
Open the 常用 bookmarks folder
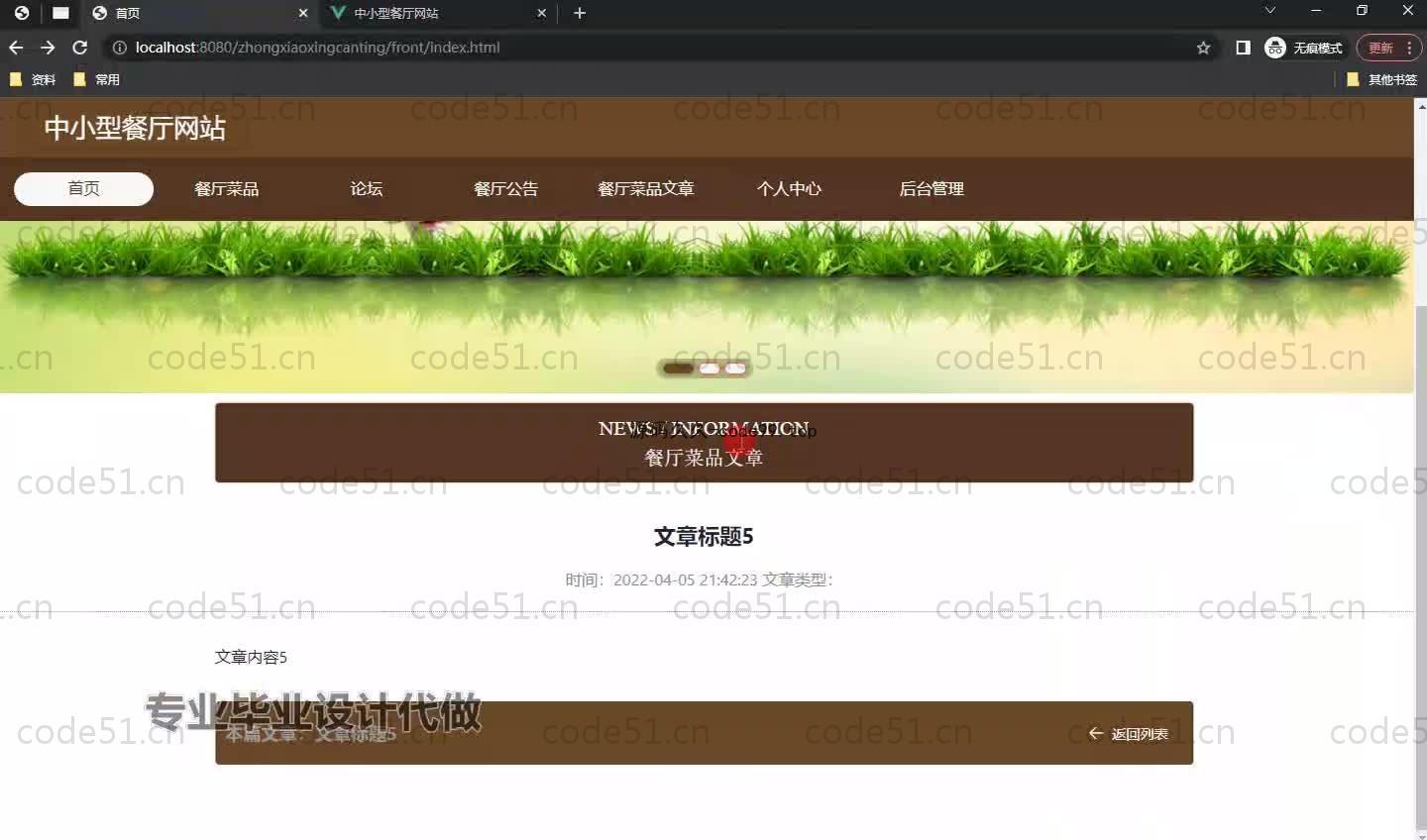[96, 79]
